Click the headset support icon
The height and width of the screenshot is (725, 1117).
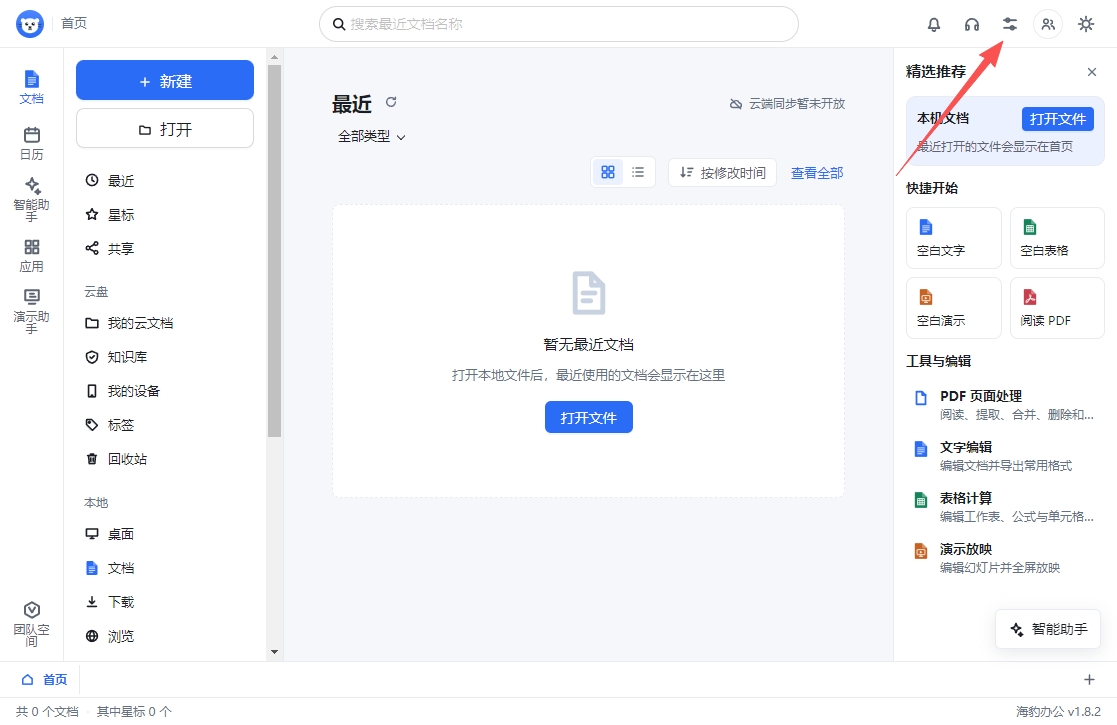coord(972,24)
